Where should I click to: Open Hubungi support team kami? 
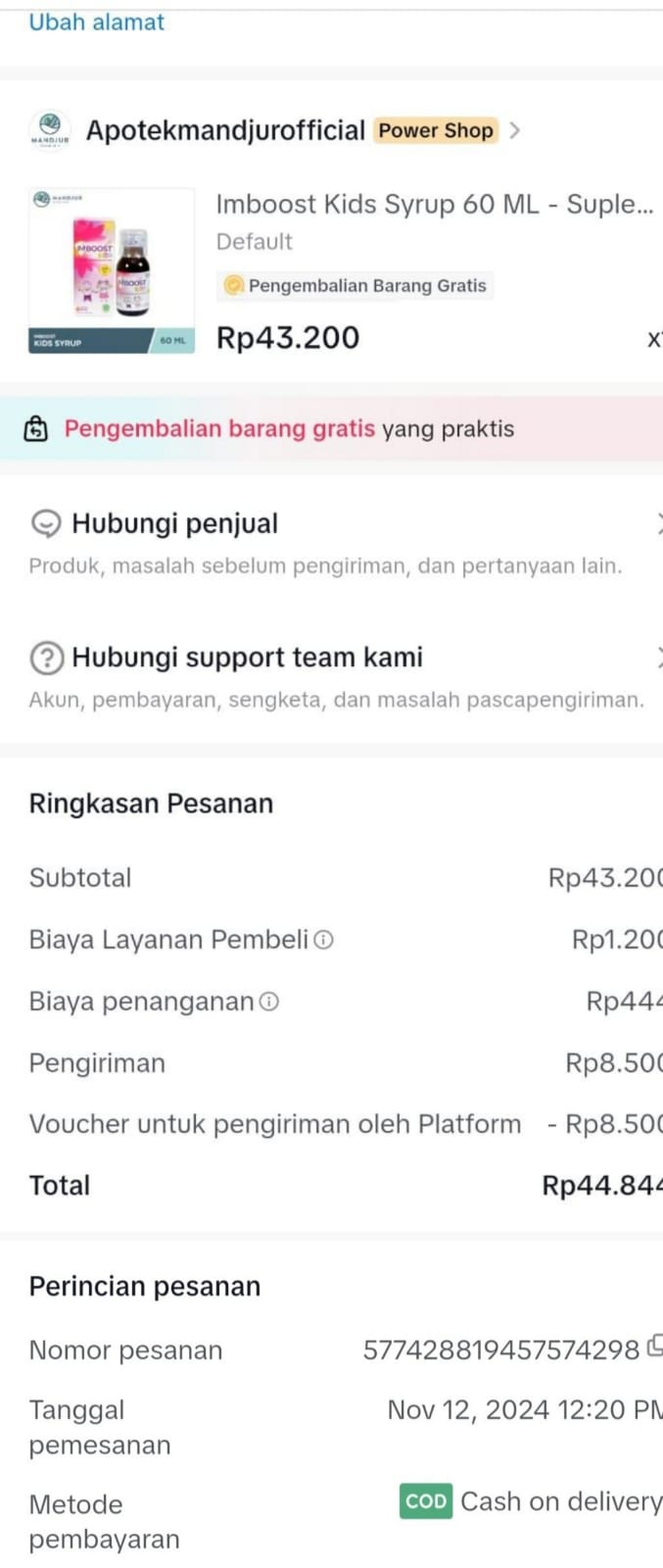click(x=247, y=658)
